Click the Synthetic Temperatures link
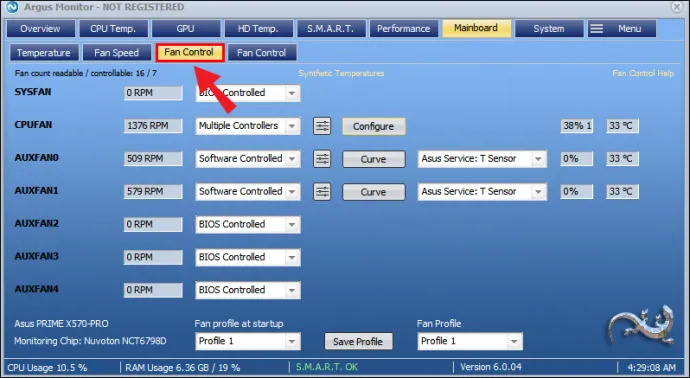Image resolution: width=690 pixels, height=378 pixels. [x=341, y=73]
